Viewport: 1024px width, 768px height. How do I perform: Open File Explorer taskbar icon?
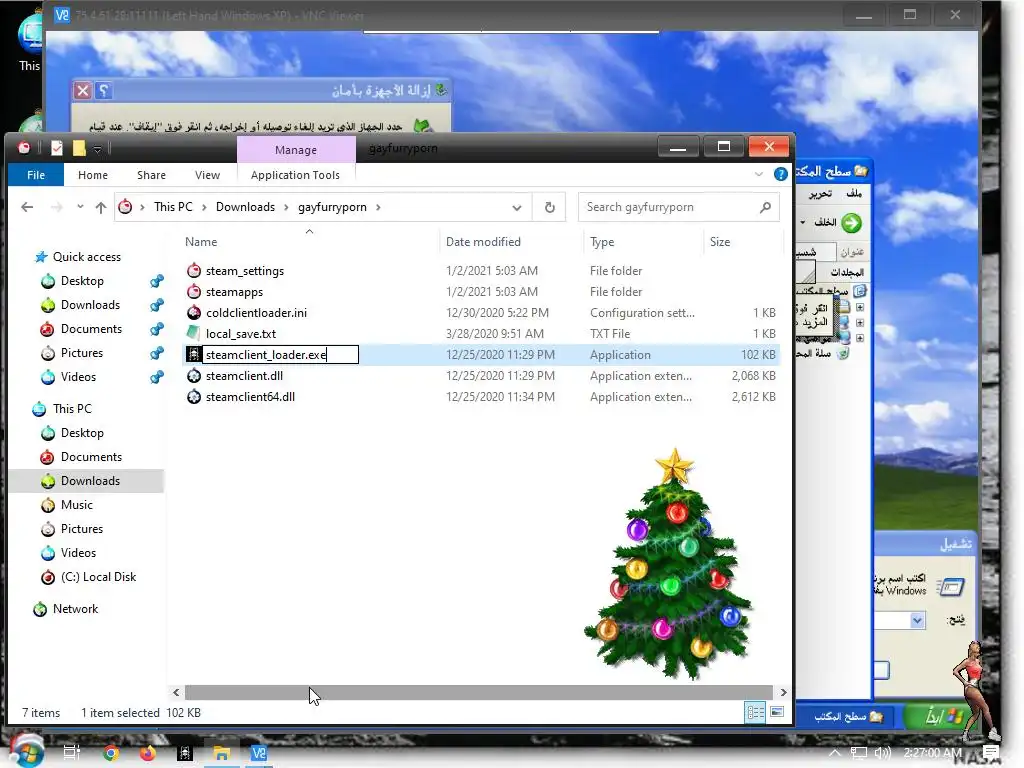(x=221, y=753)
